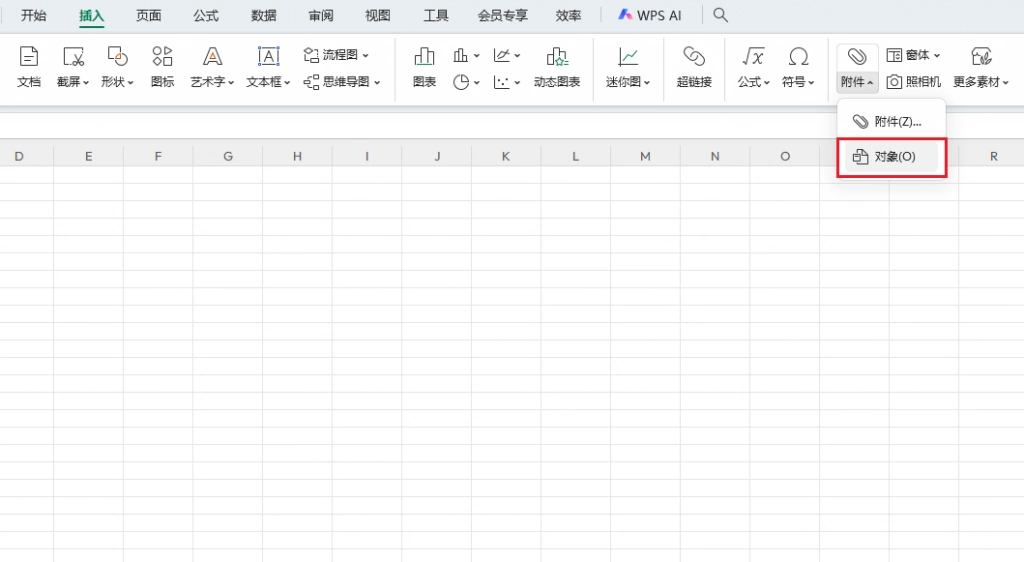Expand the 更多素材 dropdown arrow
The height and width of the screenshot is (562, 1024).
[1006, 82]
